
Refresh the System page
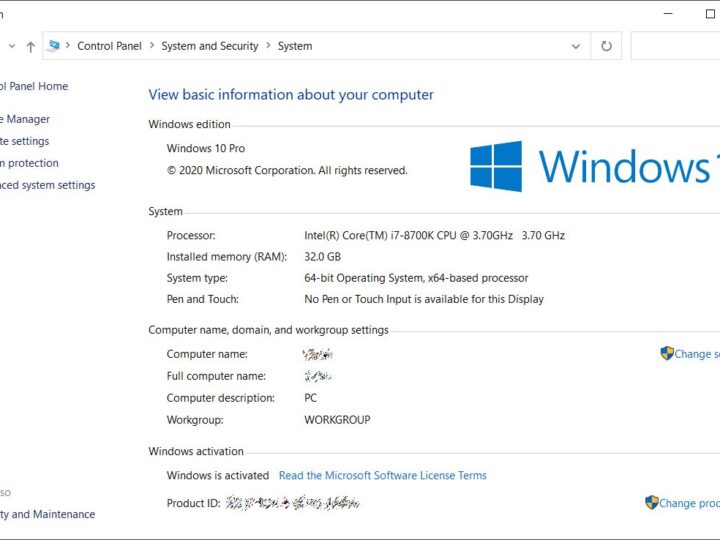(605, 46)
